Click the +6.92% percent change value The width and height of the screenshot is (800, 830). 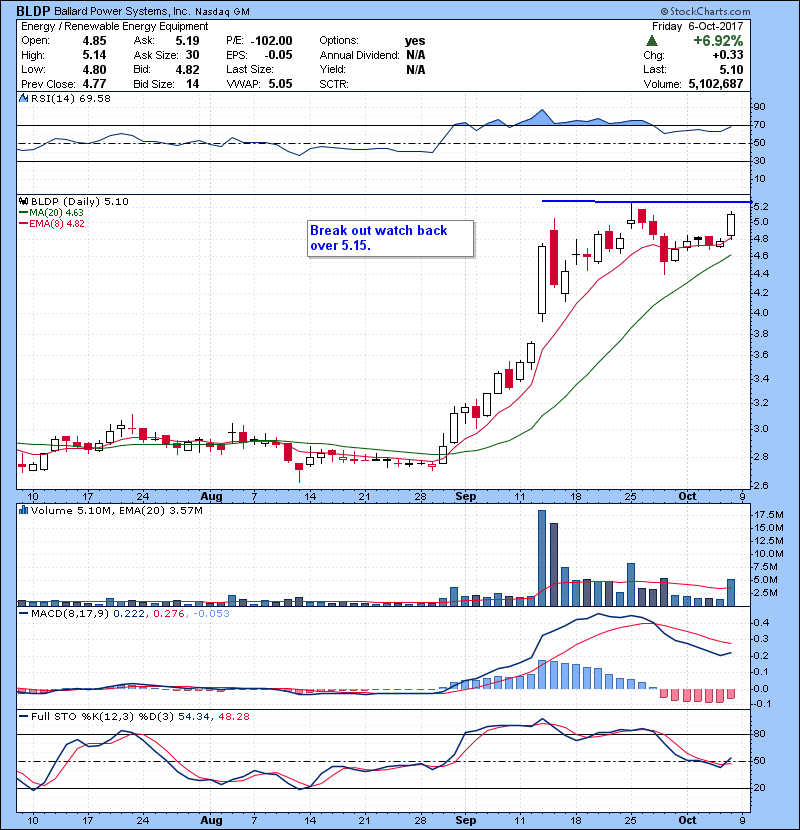coord(718,40)
